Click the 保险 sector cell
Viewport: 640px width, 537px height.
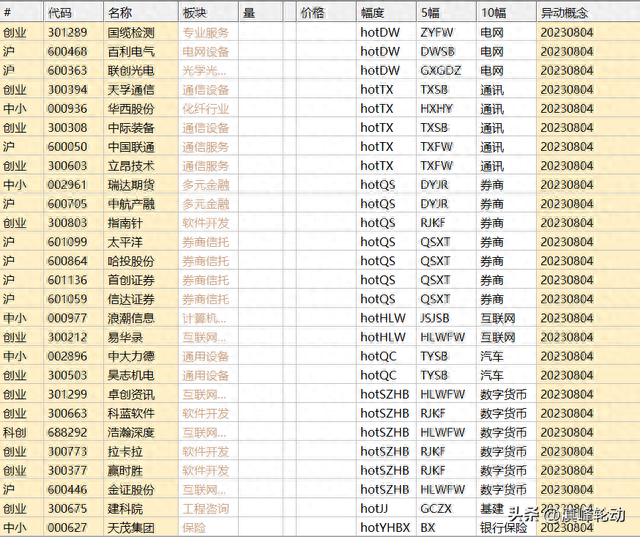[194, 528]
